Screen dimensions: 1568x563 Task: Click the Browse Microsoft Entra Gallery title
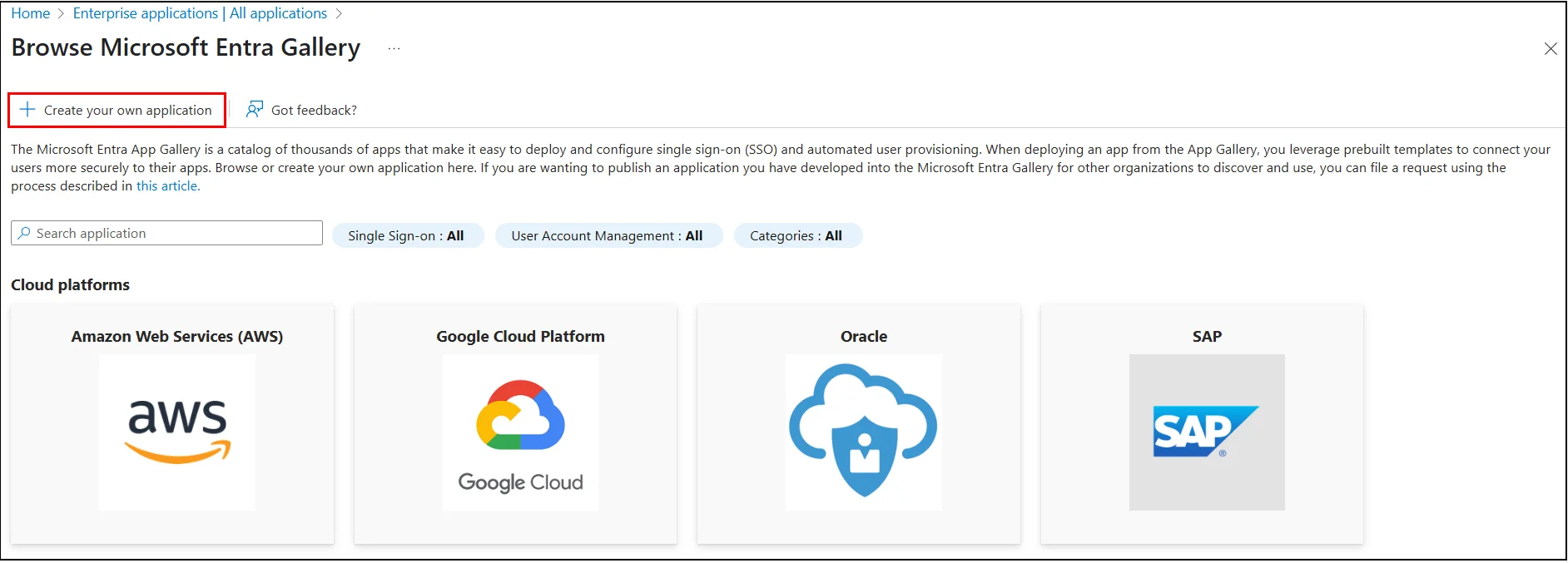(x=186, y=47)
